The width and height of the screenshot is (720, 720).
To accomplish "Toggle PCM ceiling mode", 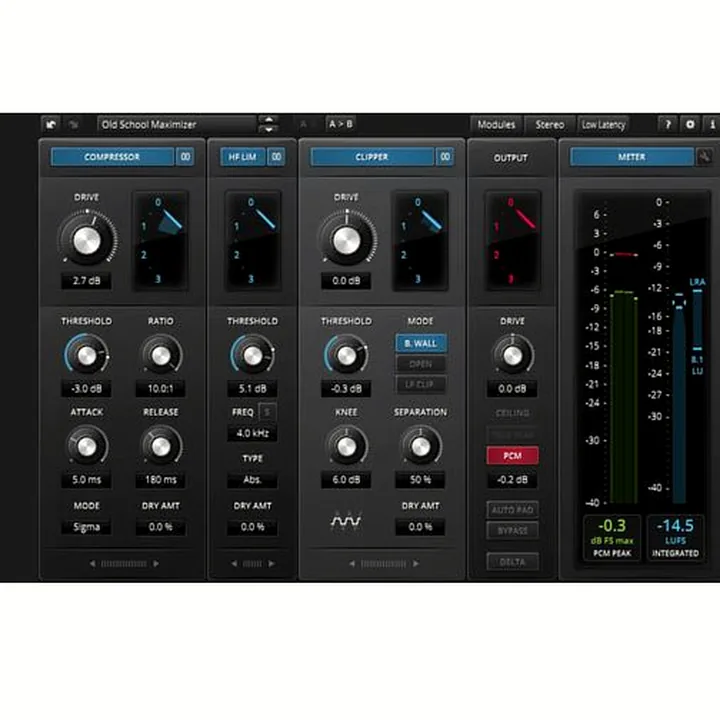I will (512, 456).
